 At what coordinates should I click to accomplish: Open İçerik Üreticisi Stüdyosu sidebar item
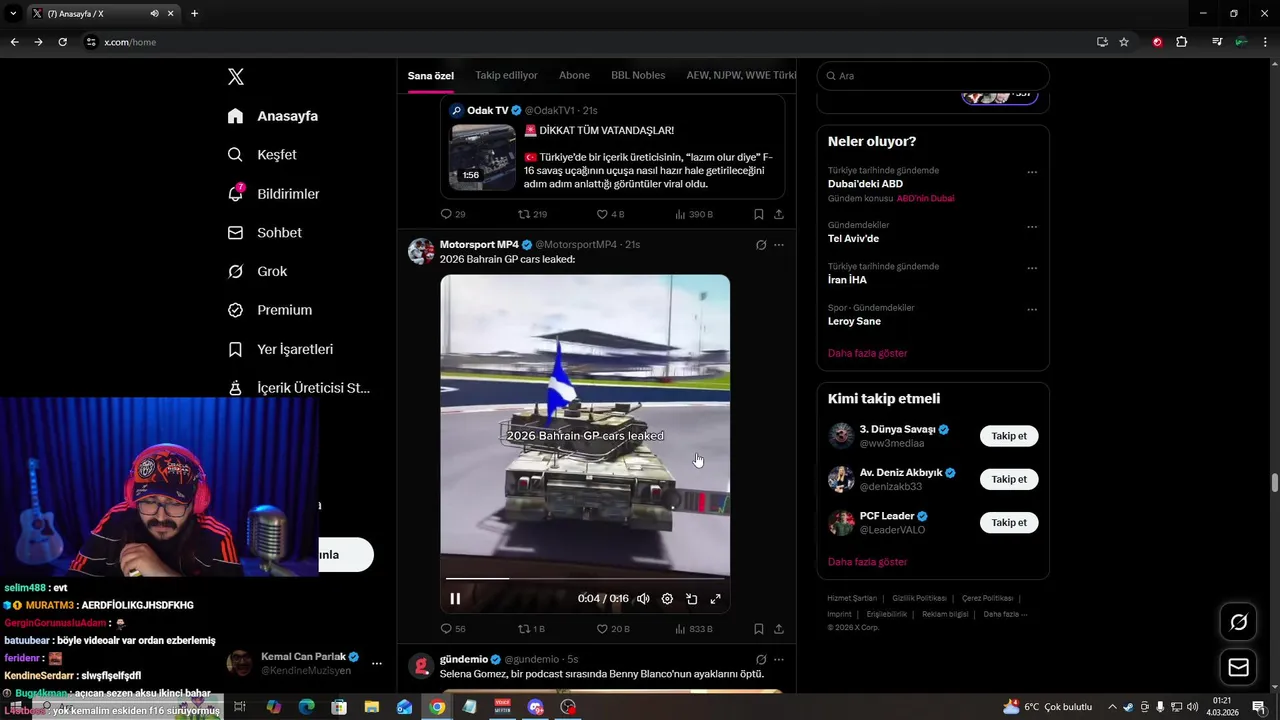pyautogui.click(x=299, y=388)
